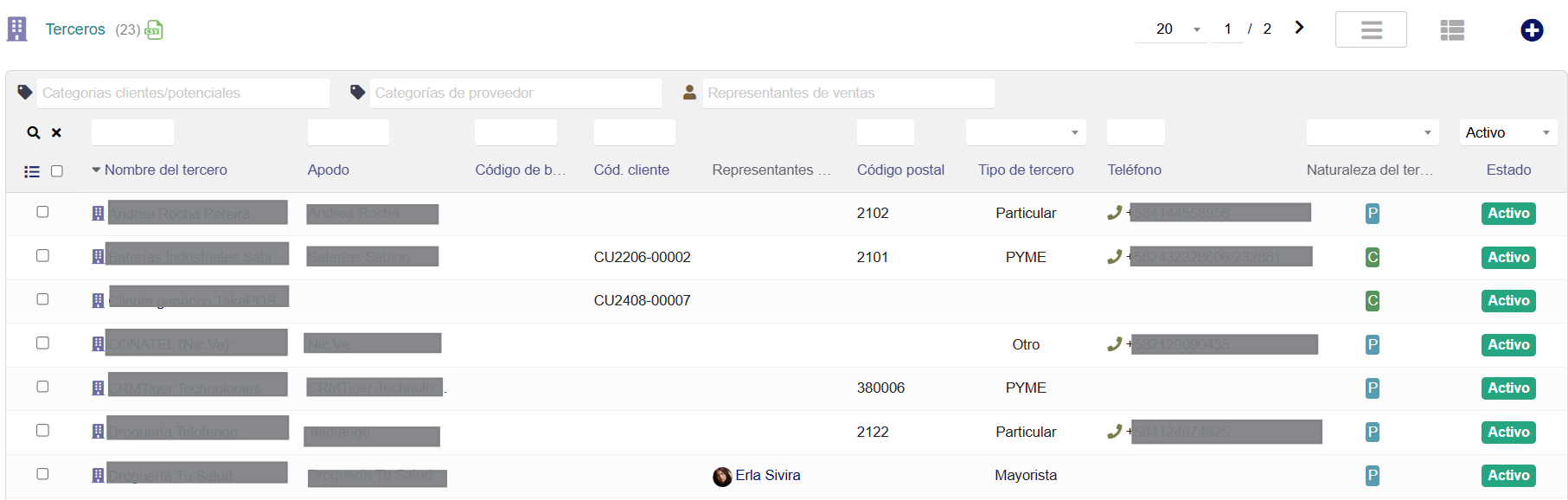The image size is (1568, 500).
Task: Click the Categorías de proveedor field
Action: pyautogui.click(x=515, y=93)
